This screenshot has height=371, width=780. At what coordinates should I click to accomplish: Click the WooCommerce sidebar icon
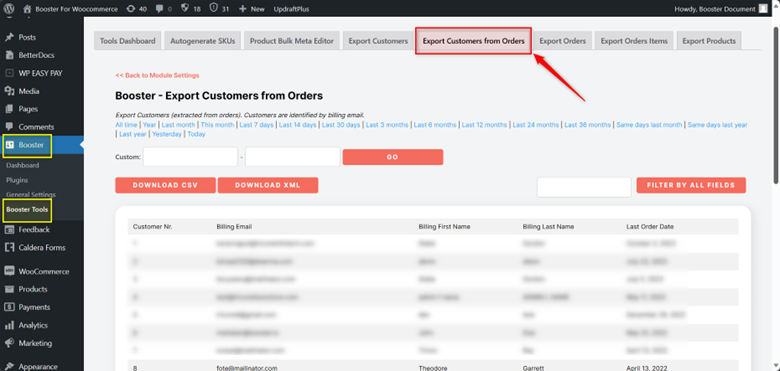9,272
